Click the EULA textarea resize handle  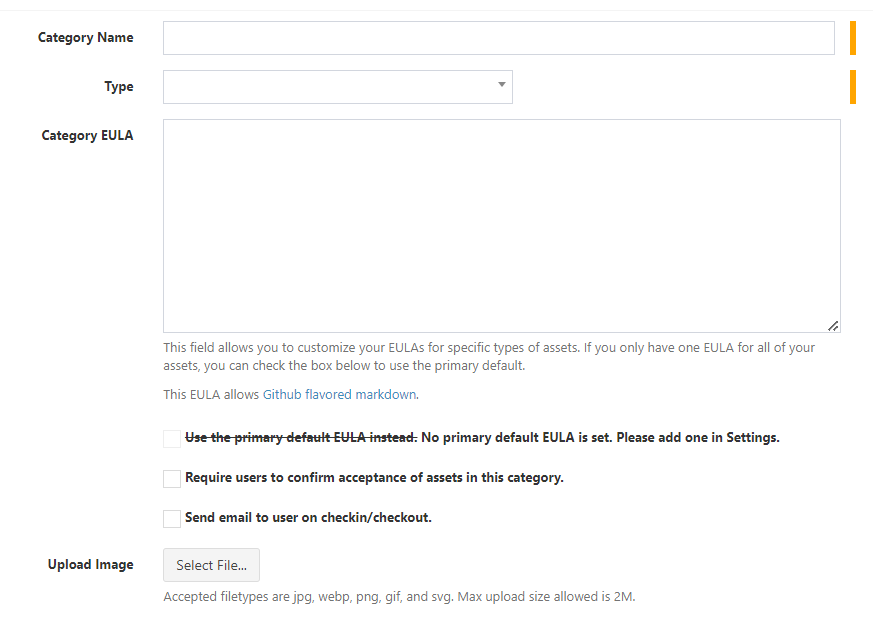pyautogui.click(x=833, y=325)
